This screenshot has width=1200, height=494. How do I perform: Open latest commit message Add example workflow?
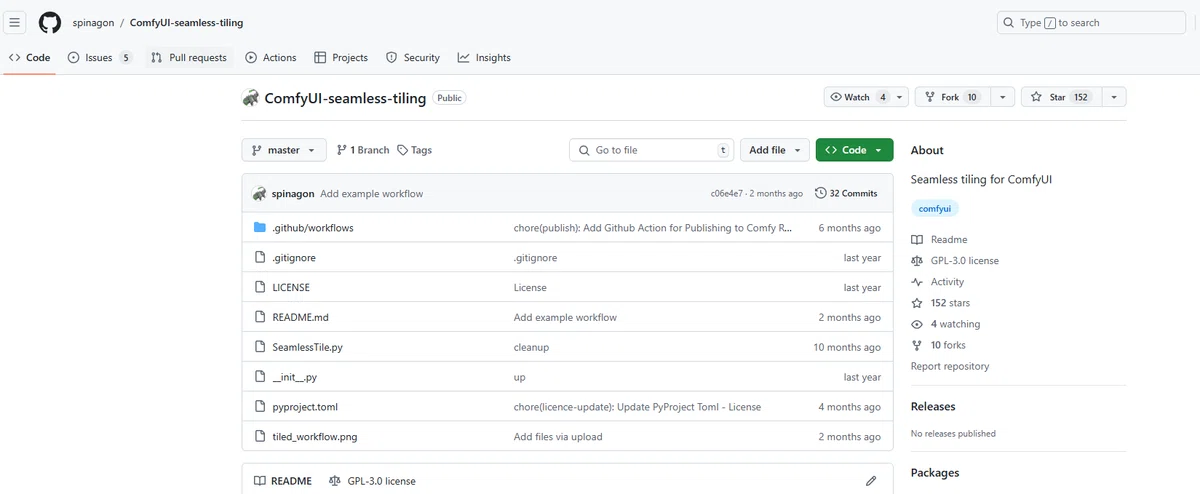pyautogui.click(x=371, y=194)
